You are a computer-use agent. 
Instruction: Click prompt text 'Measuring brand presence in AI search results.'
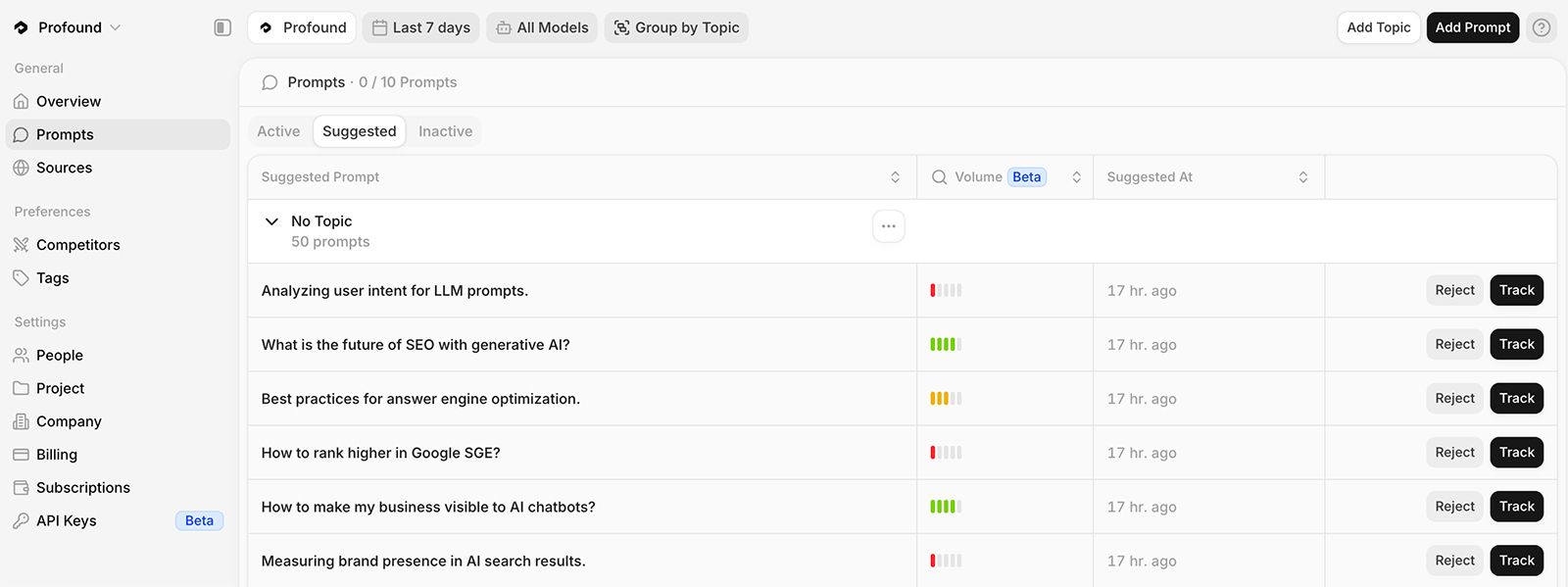pos(423,561)
